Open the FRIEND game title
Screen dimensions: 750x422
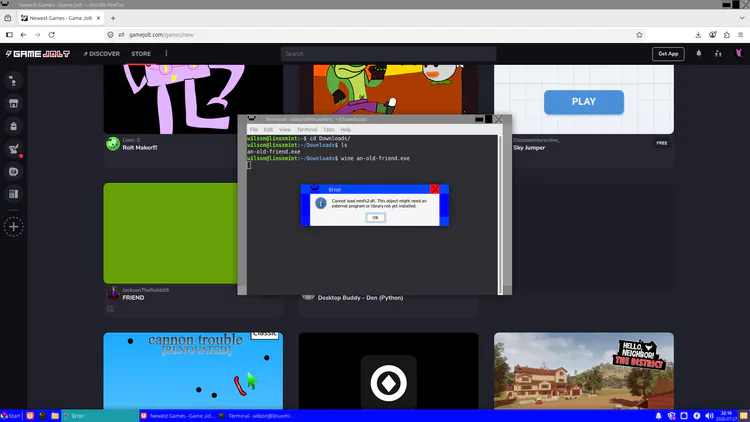pos(133,298)
